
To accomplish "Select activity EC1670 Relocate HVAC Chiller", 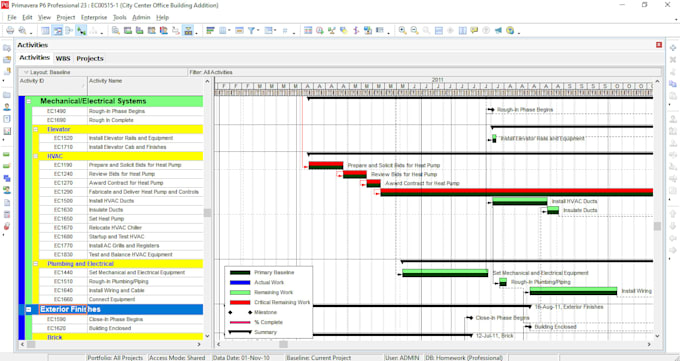I will click(121, 228).
